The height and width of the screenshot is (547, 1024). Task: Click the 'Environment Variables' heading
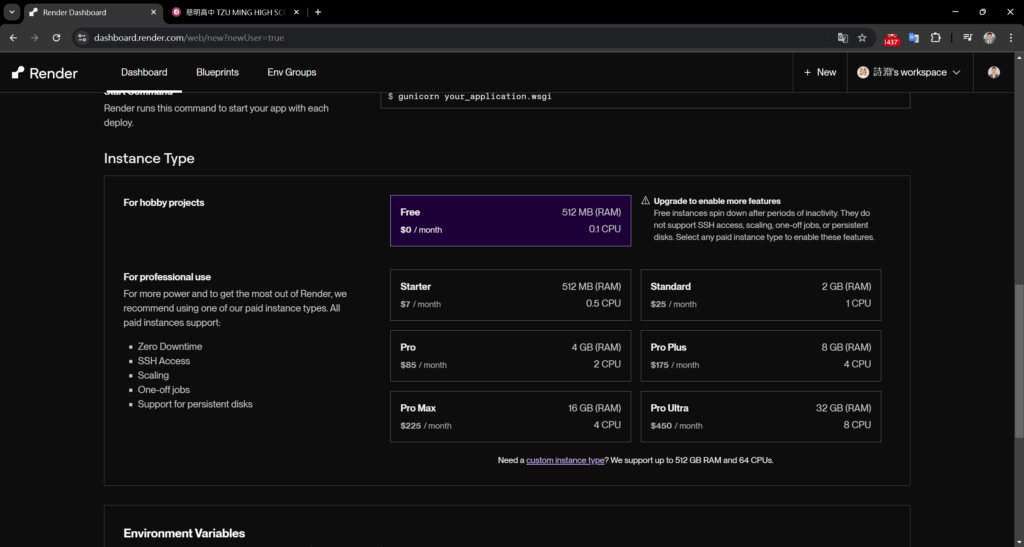tap(184, 533)
